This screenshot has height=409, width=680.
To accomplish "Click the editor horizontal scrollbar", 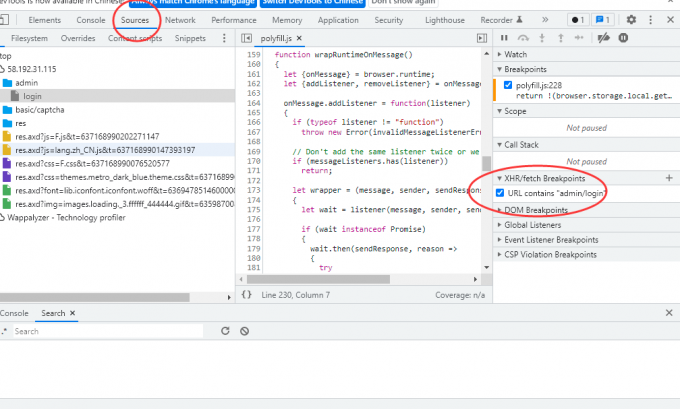I will pyautogui.click(x=318, y=279).
